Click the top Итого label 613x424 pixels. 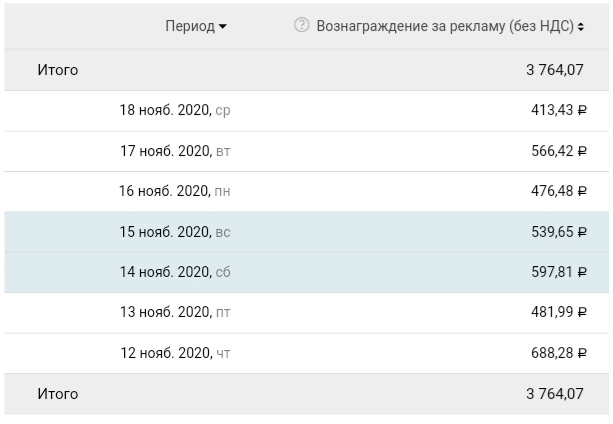[x=57, y=70]
